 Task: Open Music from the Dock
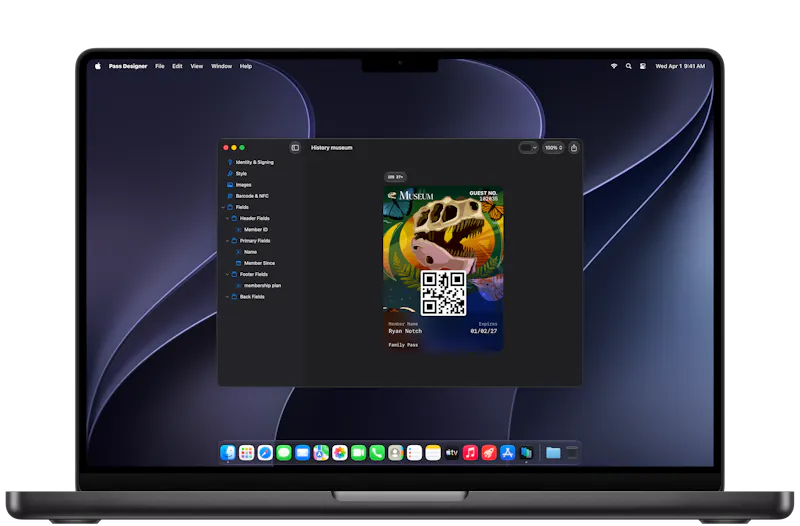click(x=470, y=453)
